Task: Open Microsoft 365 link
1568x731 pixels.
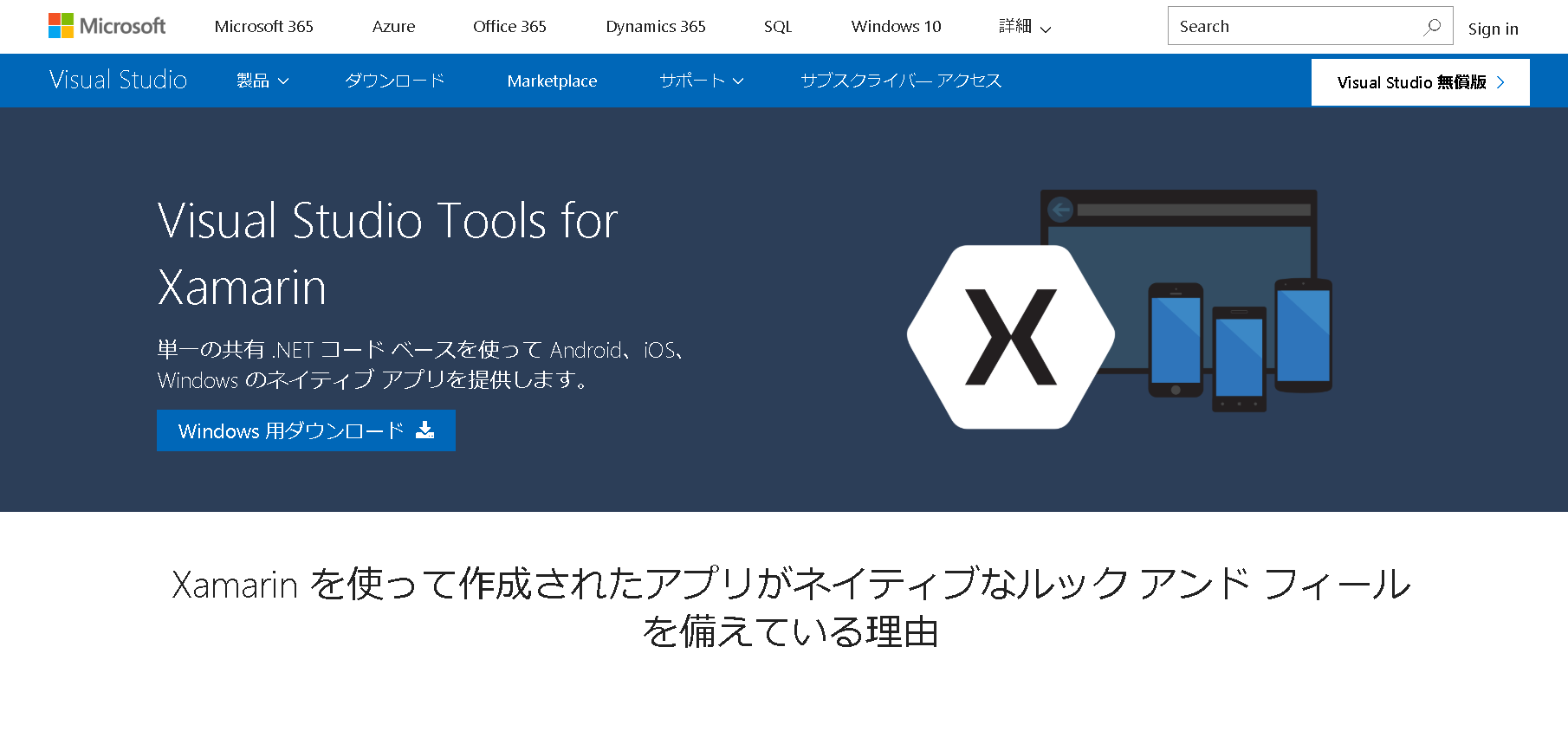Action: coord(264,27)
